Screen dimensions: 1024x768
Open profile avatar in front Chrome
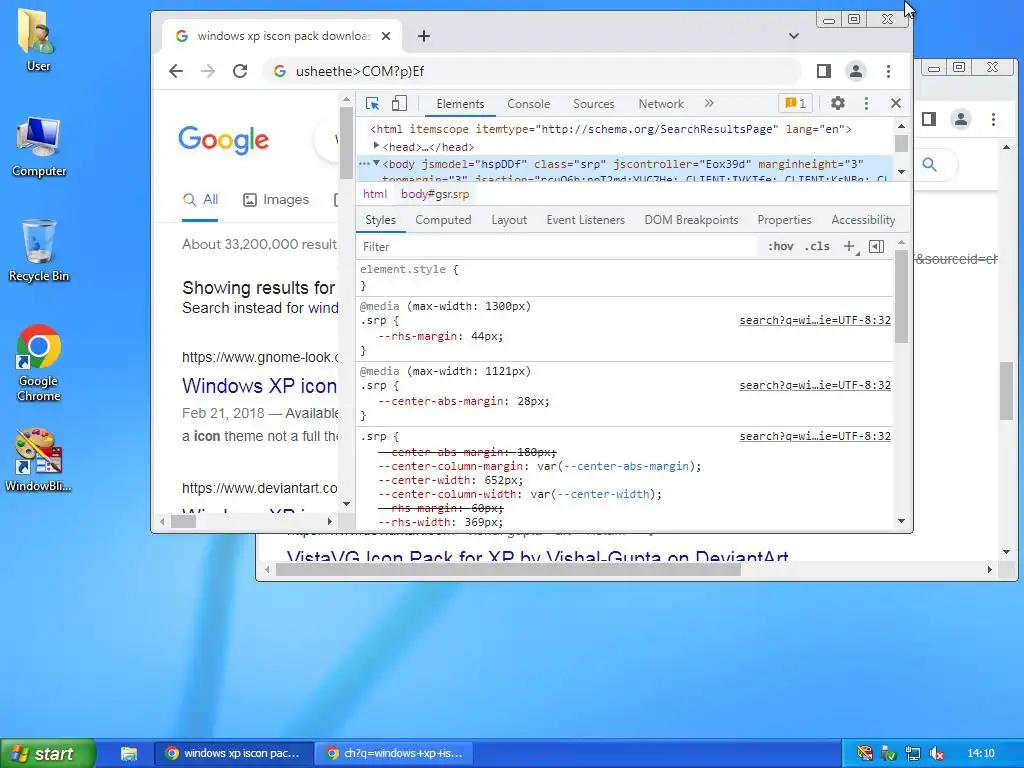point(856,71)
